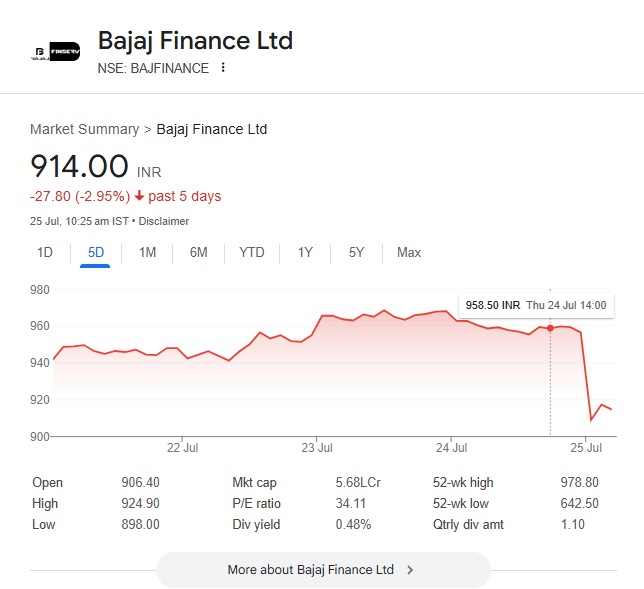The height and width of the screenshot is (589, 644).
Task: Click the red down arrow indicator
Action: pyautogui.click(x=139, y=196)
